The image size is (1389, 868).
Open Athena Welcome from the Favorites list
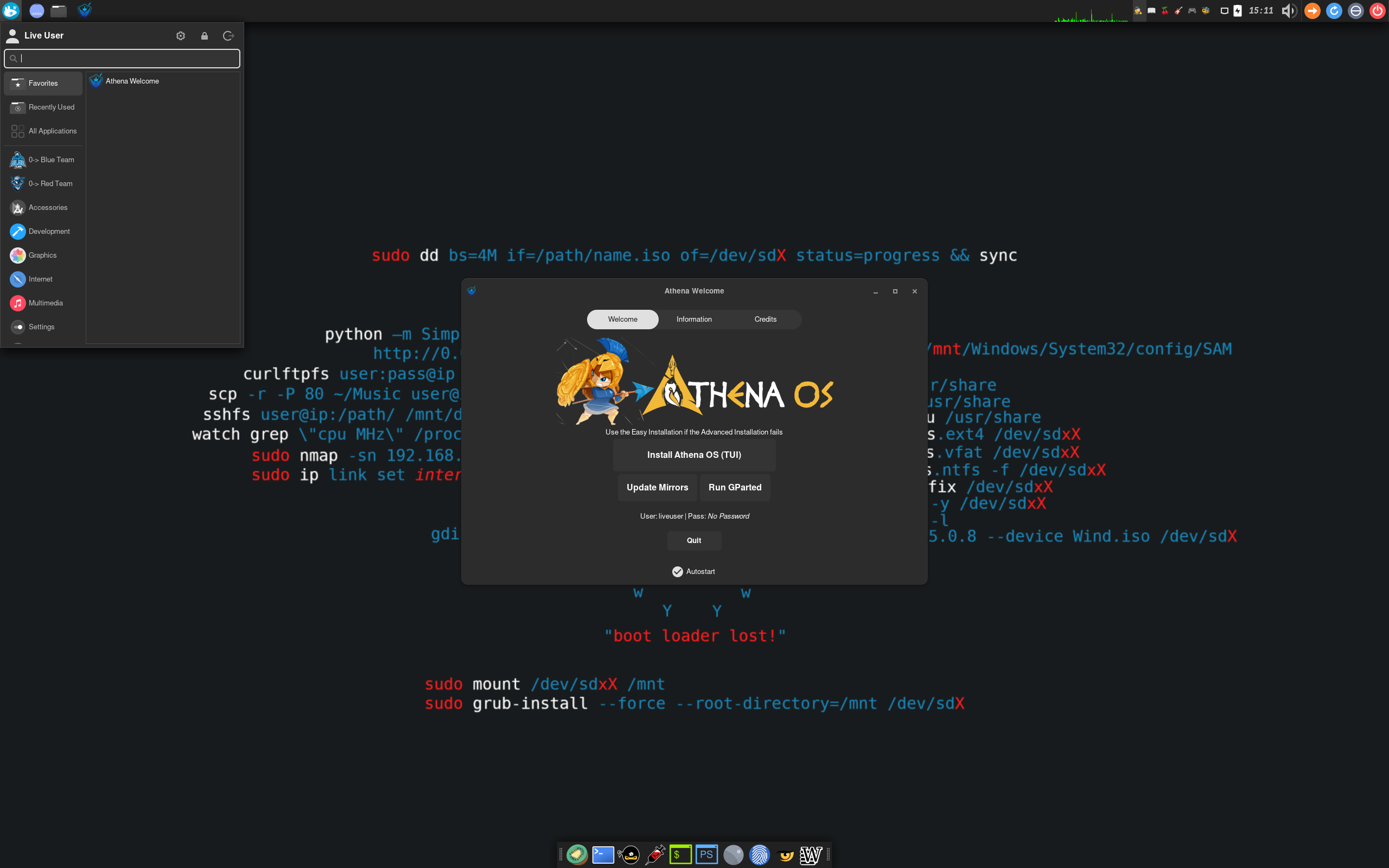163,81
